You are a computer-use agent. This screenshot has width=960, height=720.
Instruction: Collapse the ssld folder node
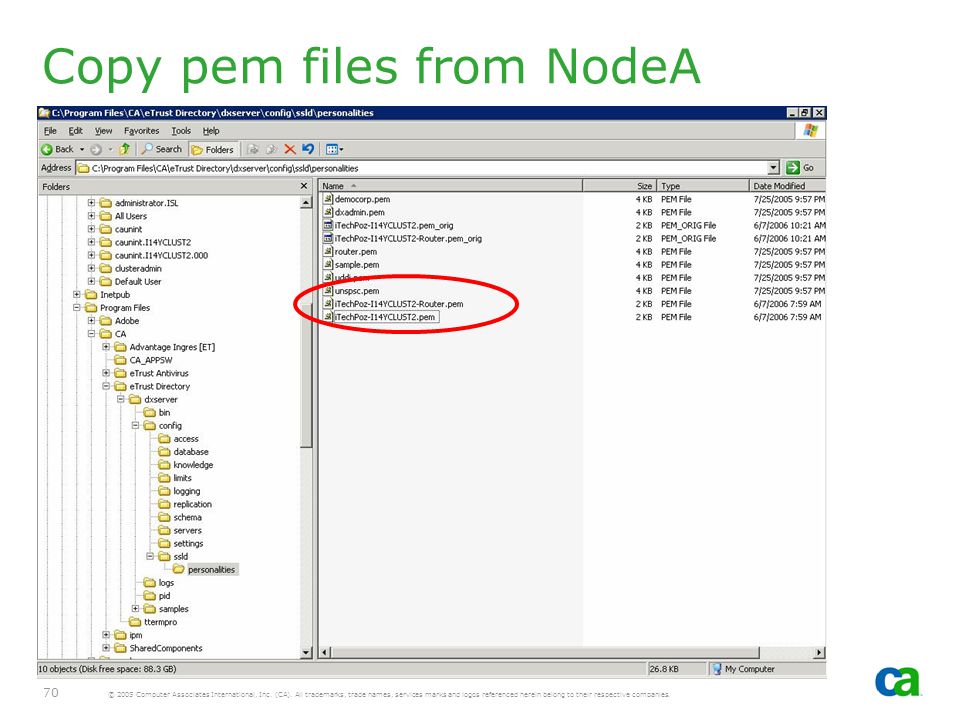tap(150, 557)
